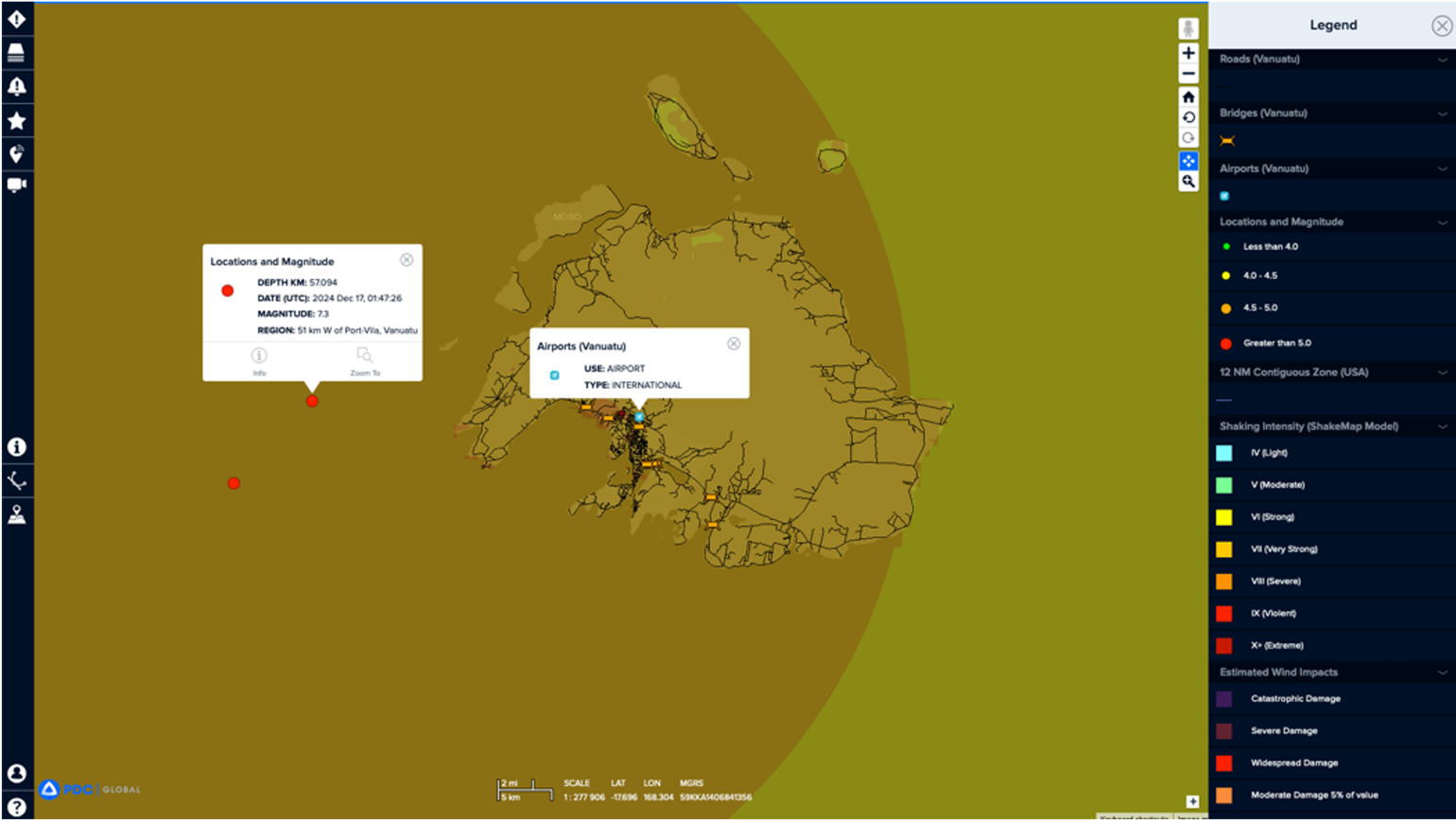This screenshot has height=820, width=1456.
Task: Activate the Street View pegman control
Action: pyautogui.click(x=1188, y=28)
